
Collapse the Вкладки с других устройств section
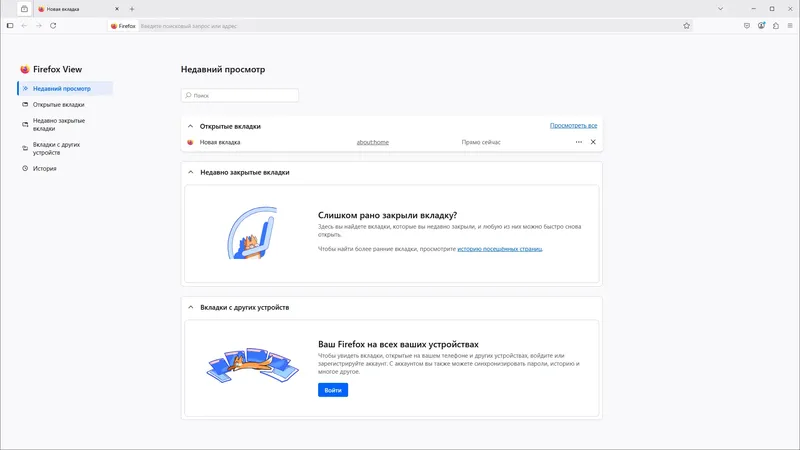coord(191,307)
